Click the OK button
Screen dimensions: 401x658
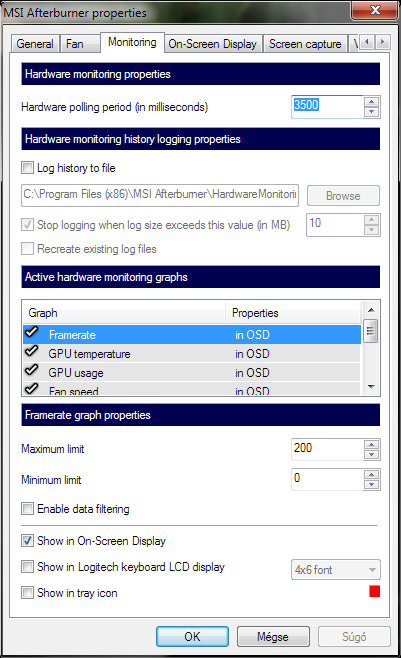coord(192,637)
